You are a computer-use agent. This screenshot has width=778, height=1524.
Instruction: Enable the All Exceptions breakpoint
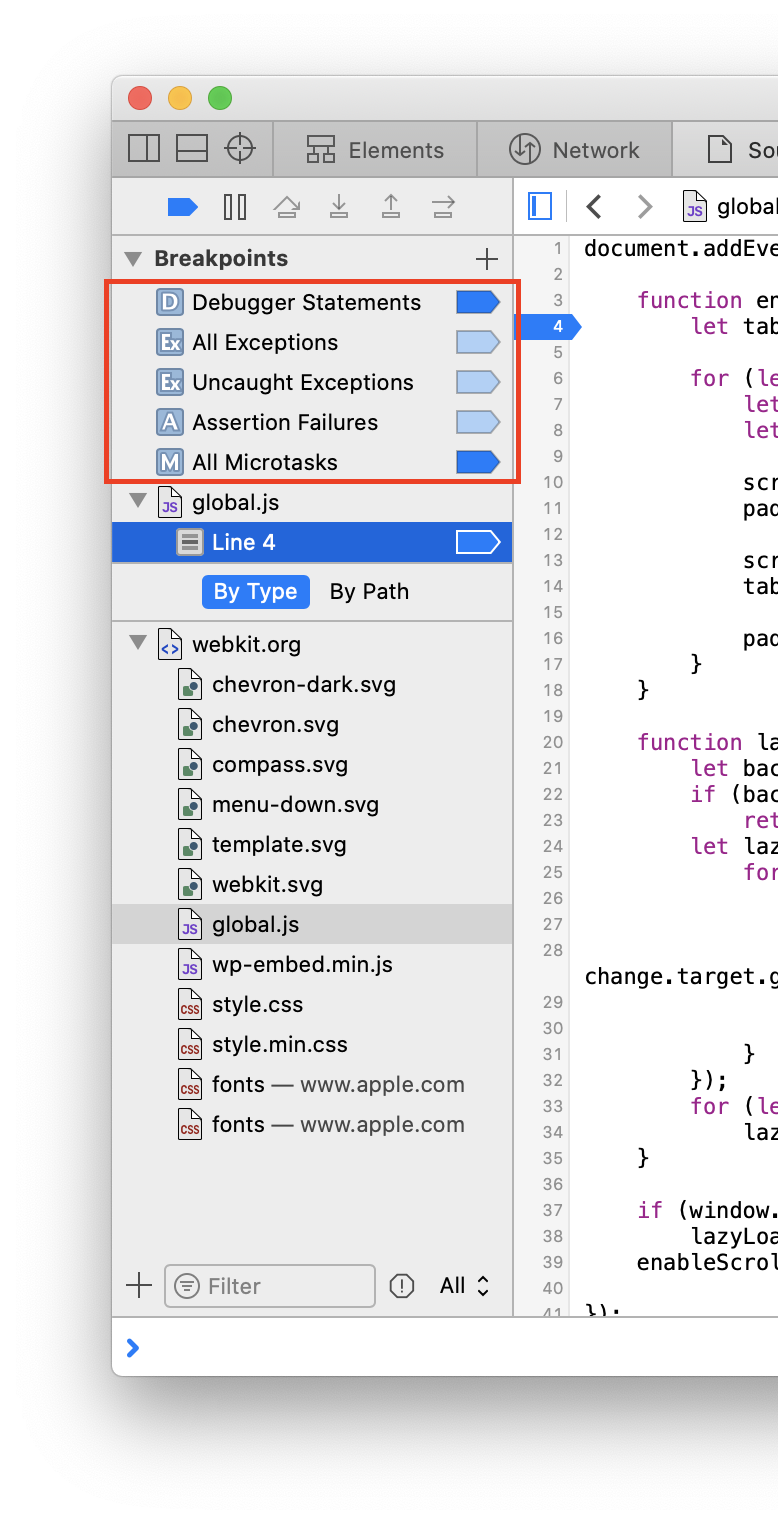tap(477, 342)
